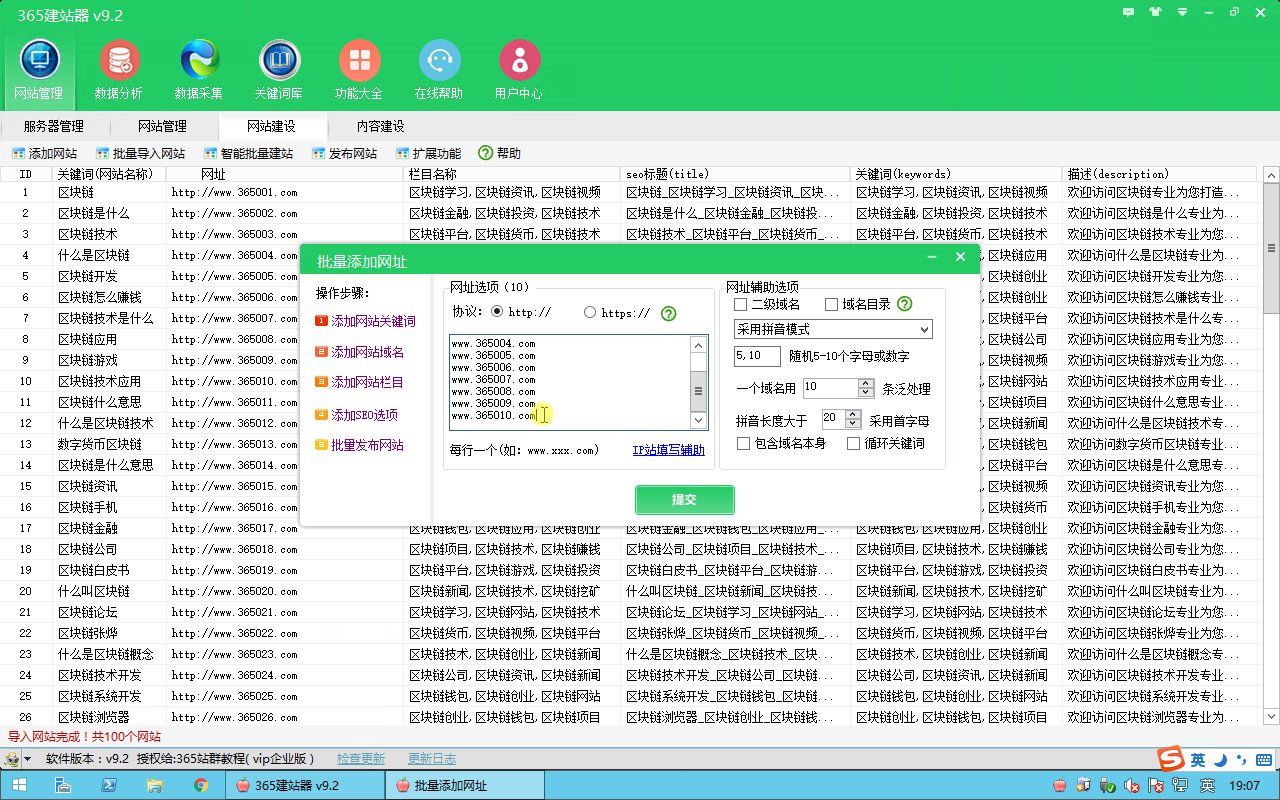Click the 检查更新 link

(361, 759)
